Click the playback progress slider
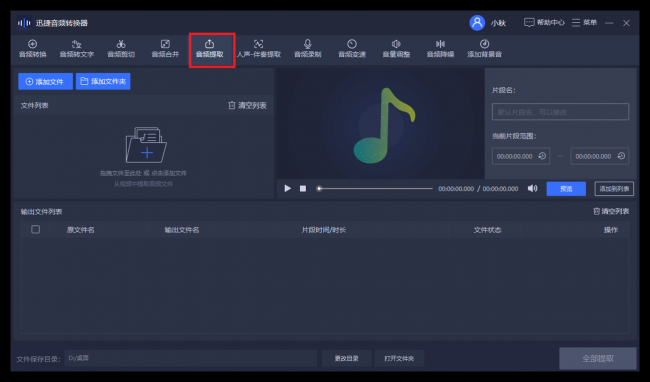The width and height of the screenshot is (650, 382). pos(375,189)
